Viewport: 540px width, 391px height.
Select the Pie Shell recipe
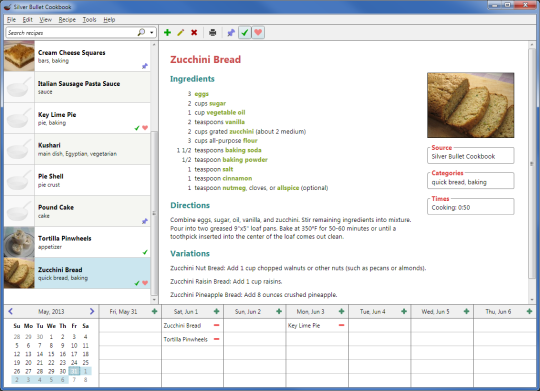tap(77, 180)
